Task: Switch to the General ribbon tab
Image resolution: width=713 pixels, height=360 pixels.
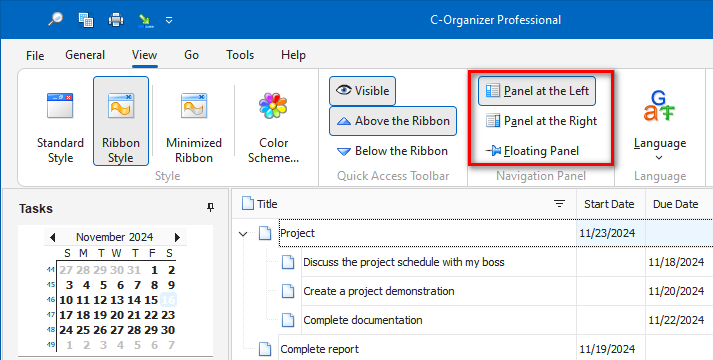Action: pos(85,55)
